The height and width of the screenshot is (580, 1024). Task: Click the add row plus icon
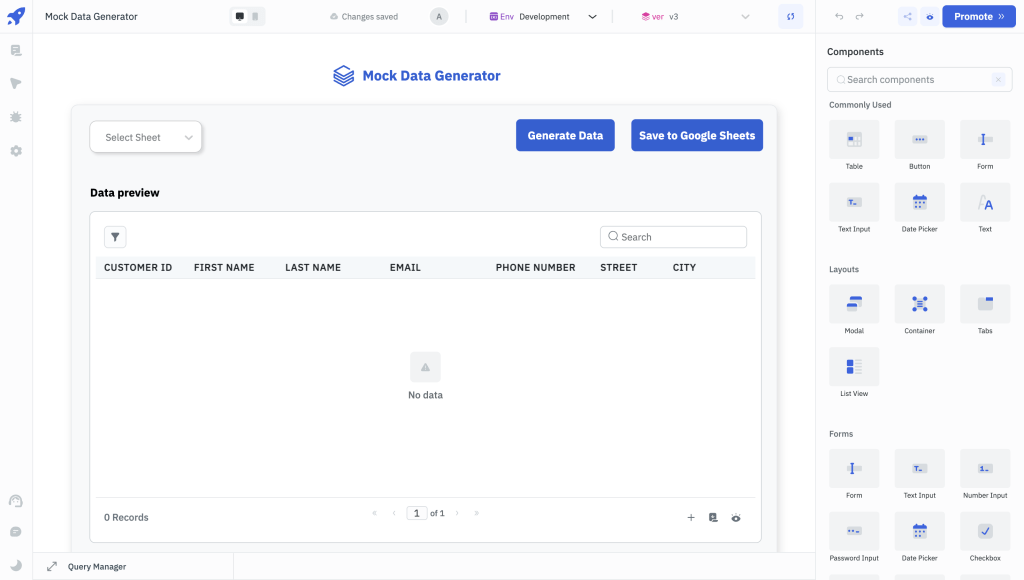point(691,518)
